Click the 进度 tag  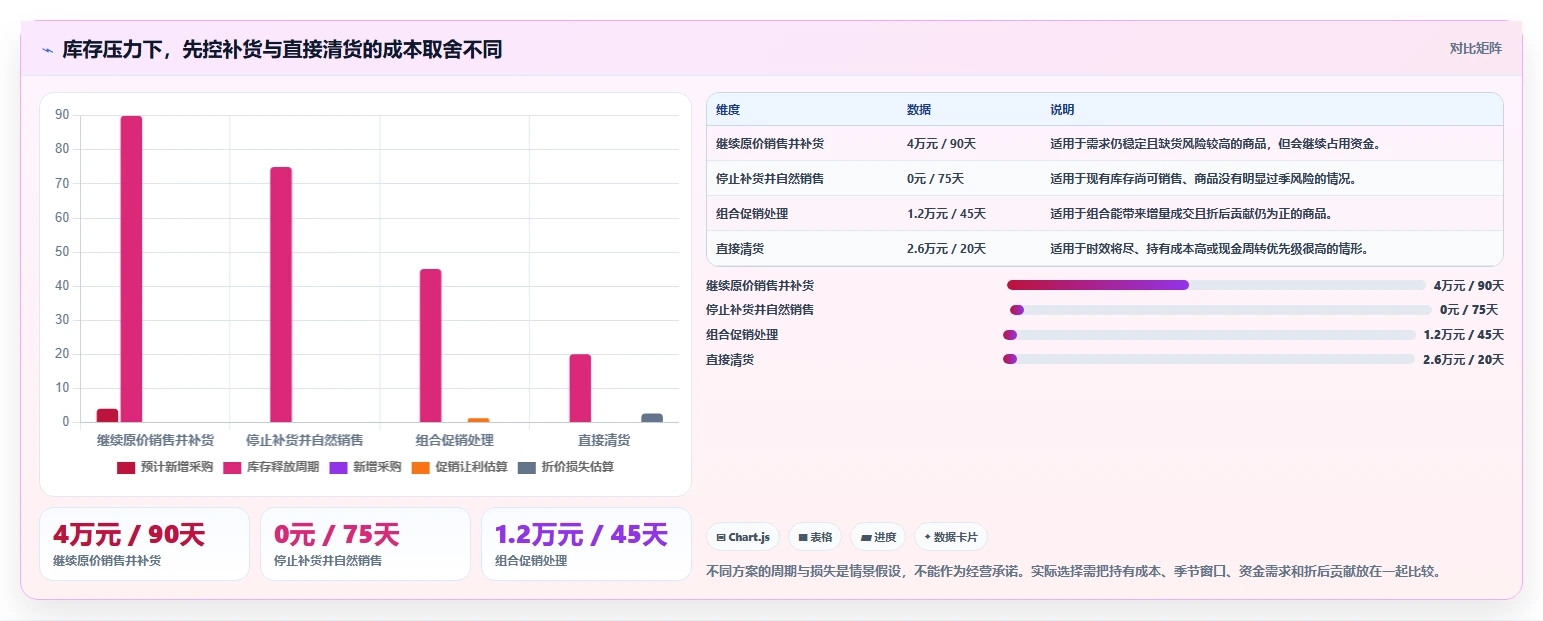coord(878,537)
